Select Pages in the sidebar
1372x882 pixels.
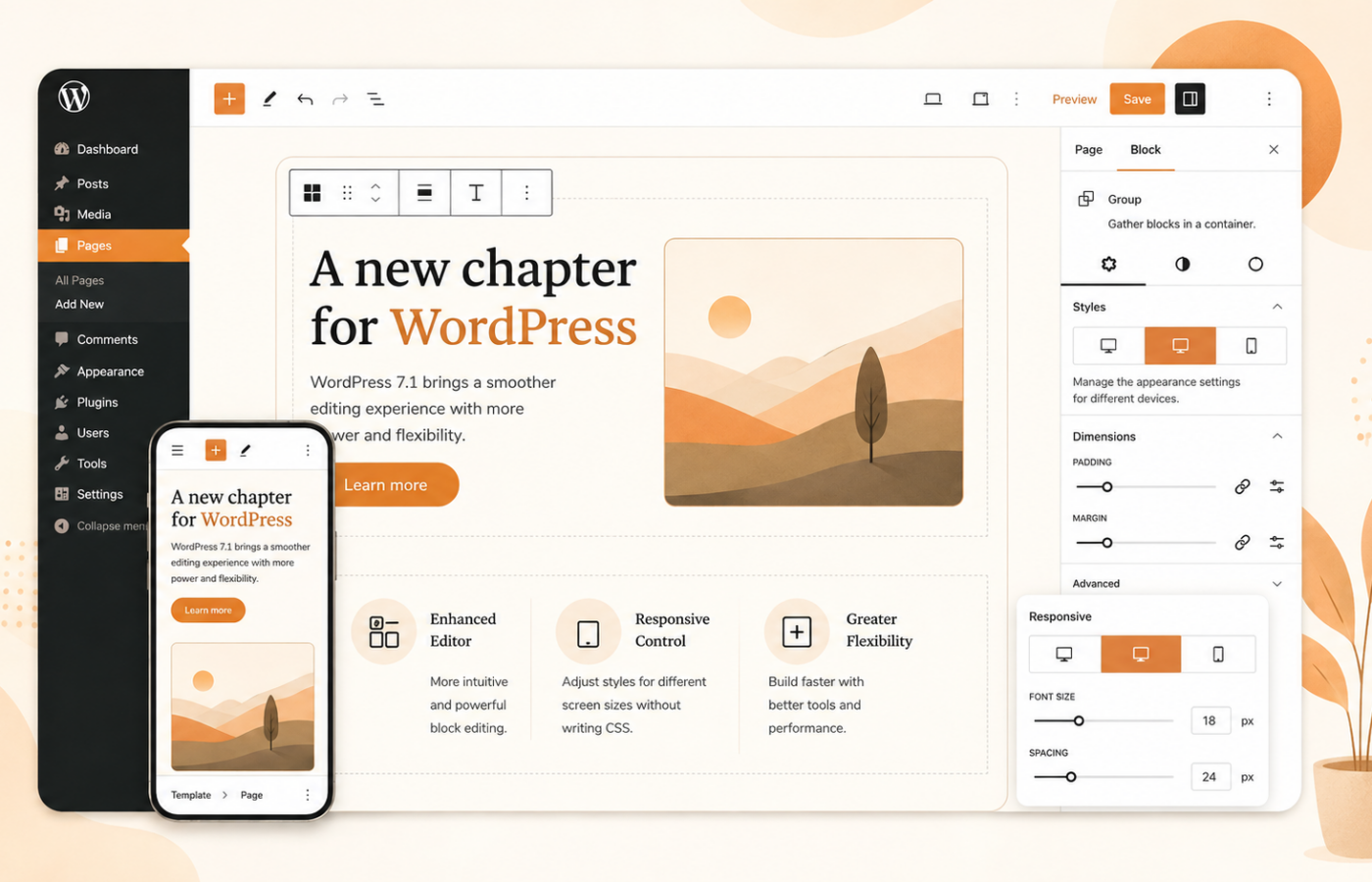[113, 245]
